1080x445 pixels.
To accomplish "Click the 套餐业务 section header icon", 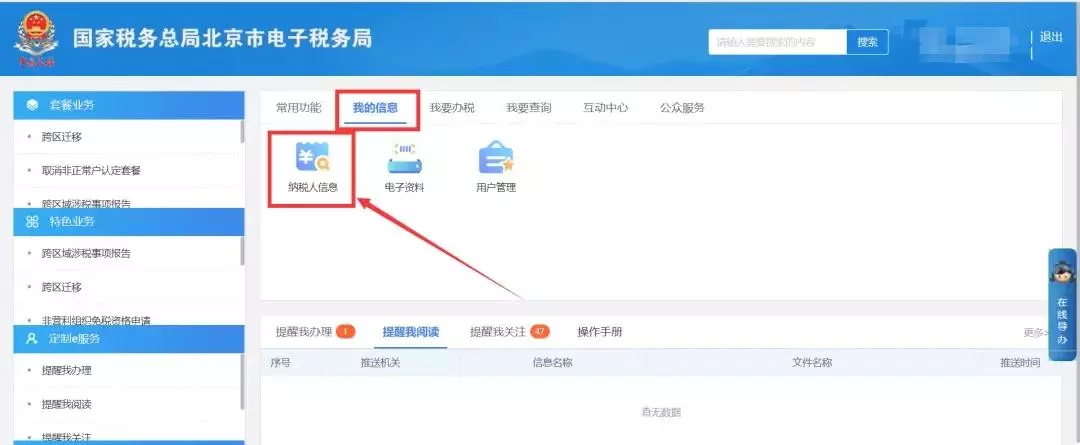I will point(32,105).
